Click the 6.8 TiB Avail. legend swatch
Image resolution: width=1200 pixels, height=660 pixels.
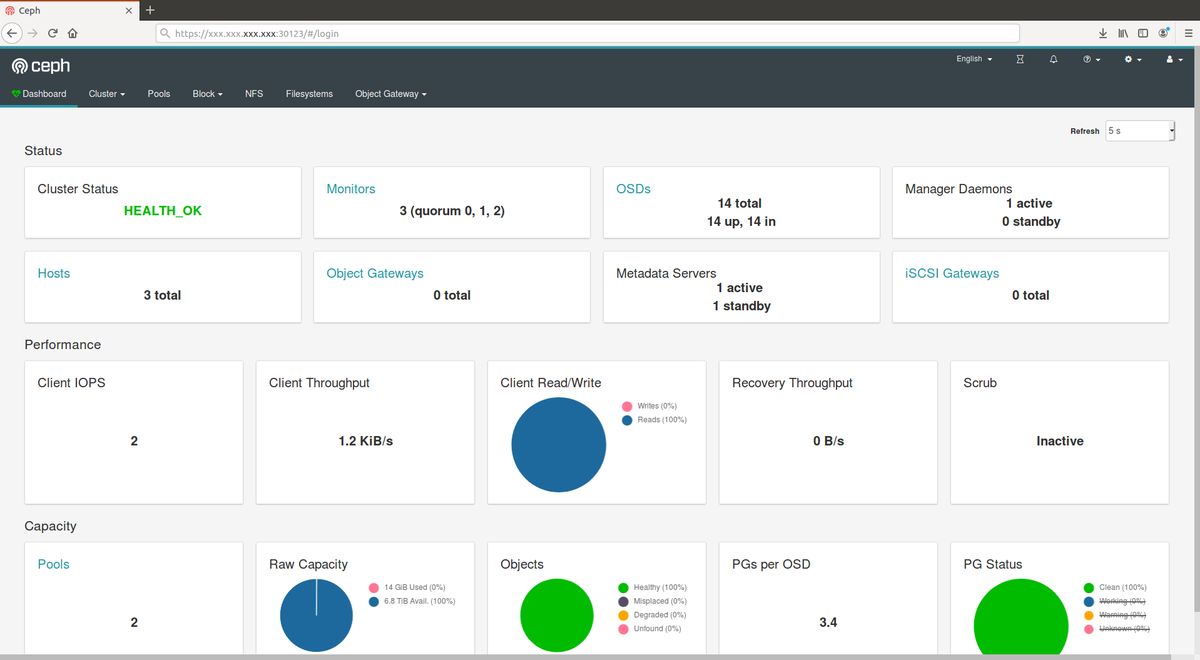[x=374, y=601]
